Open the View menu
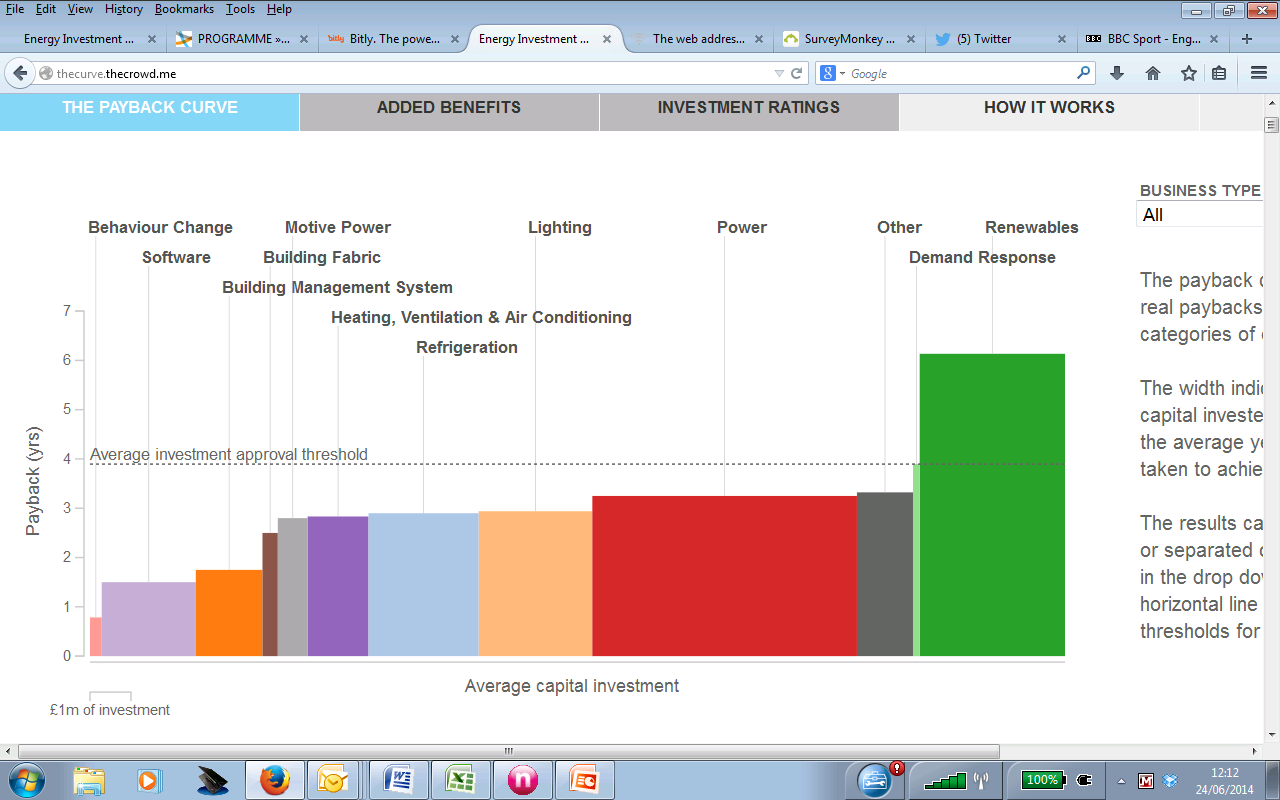 click(80, 9)
